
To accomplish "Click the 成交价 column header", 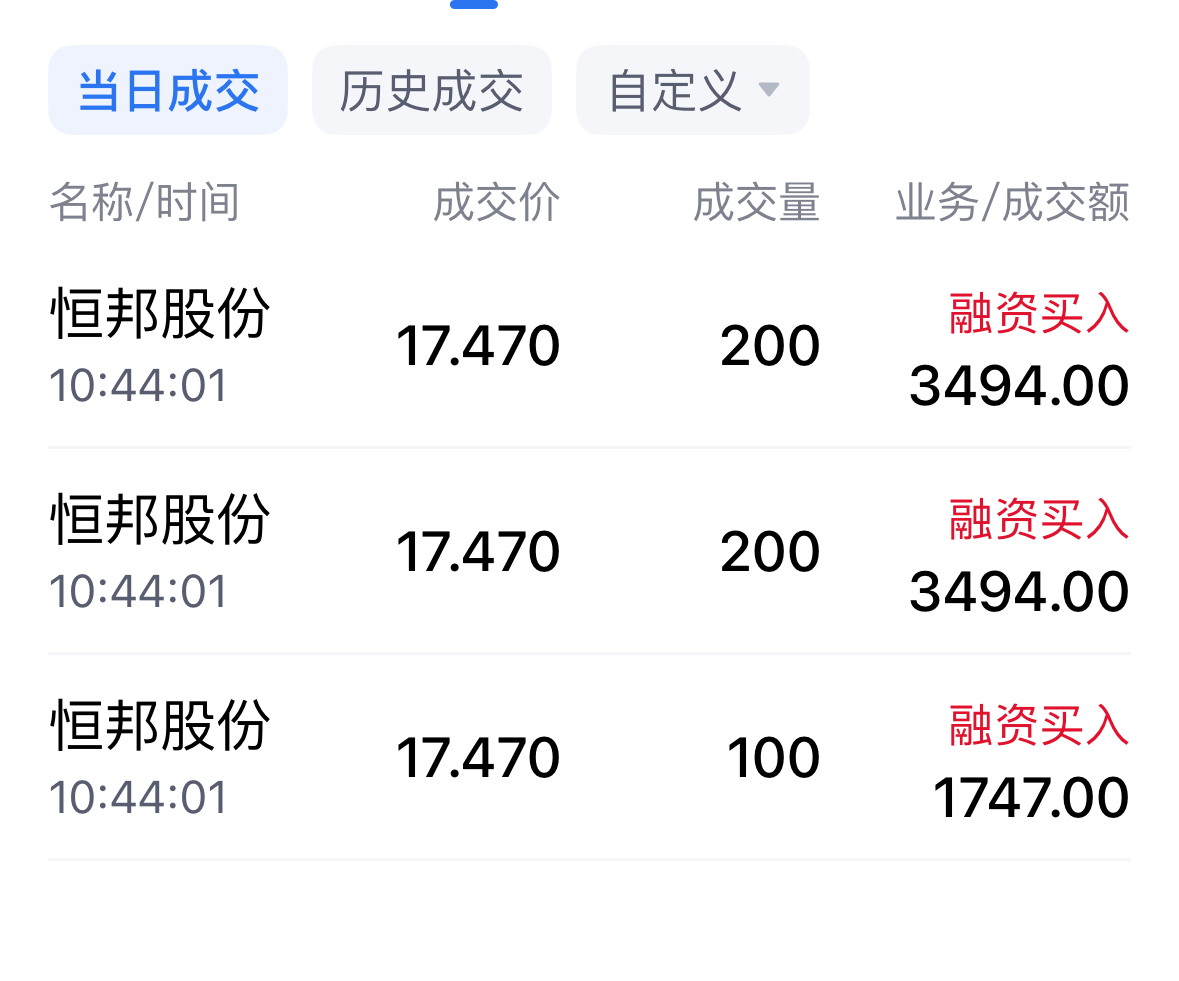I will point(496,203).
